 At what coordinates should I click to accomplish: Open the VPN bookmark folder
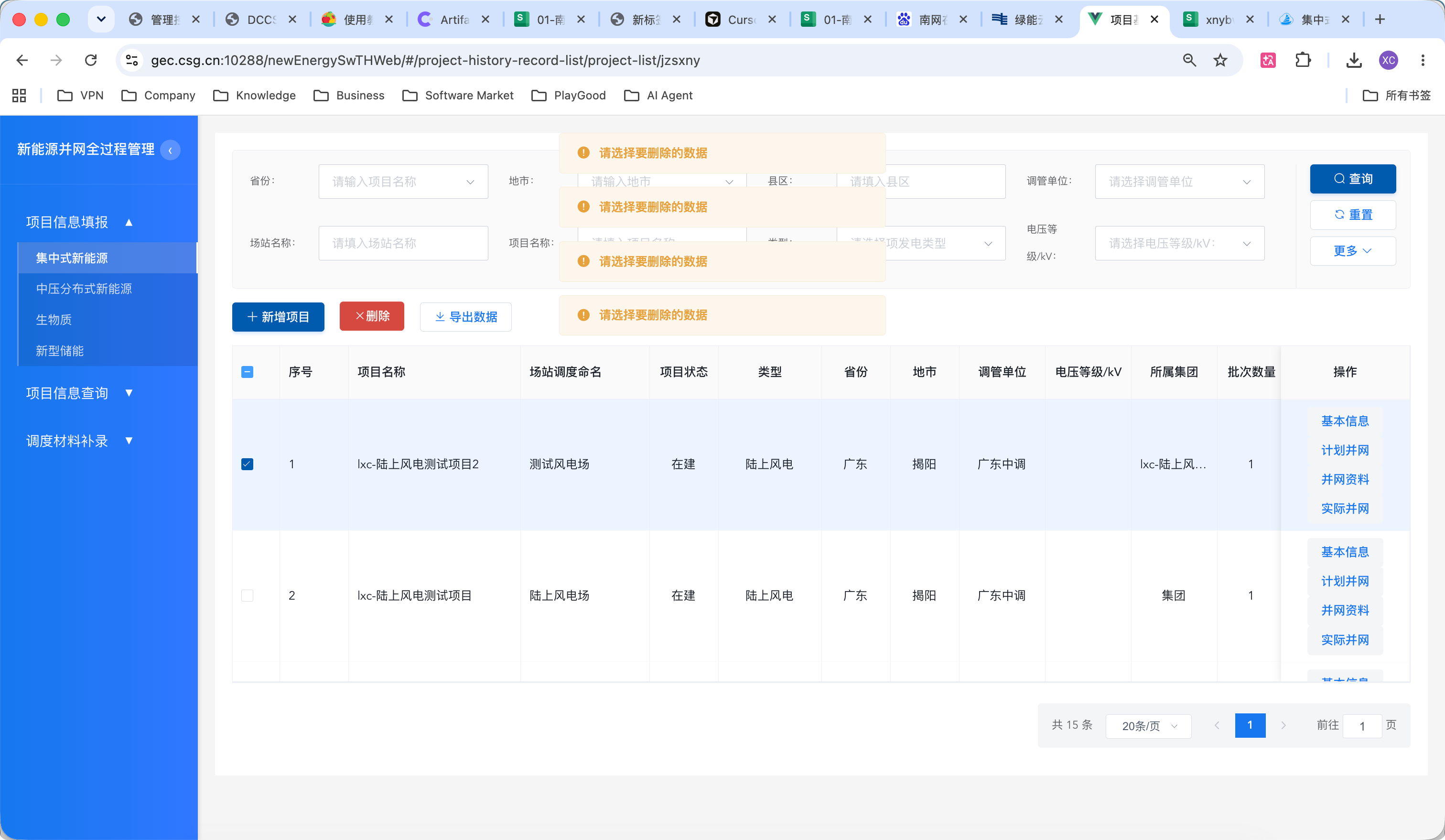(x=81, y=95)
